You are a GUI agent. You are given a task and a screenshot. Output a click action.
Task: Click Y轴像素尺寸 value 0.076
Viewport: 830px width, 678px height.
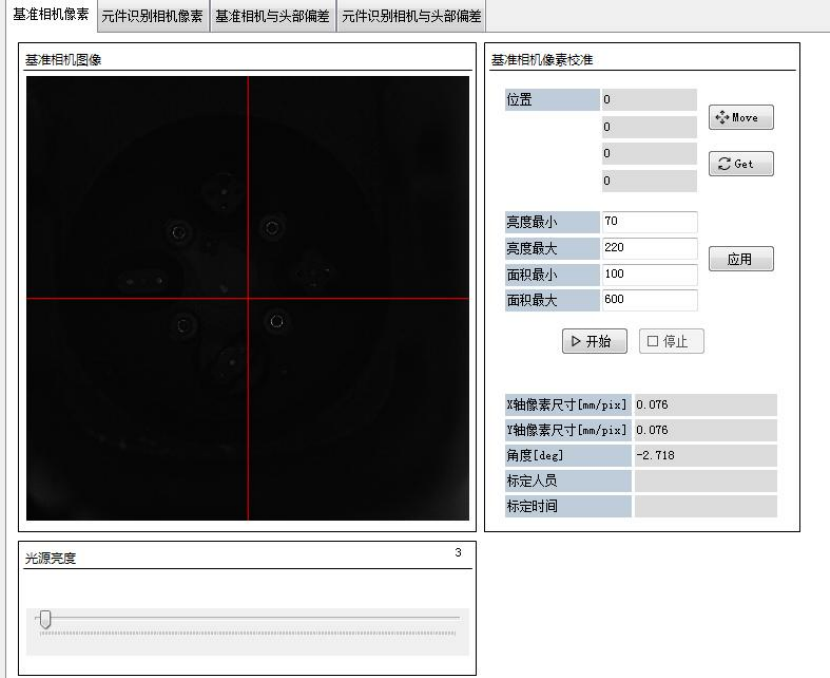[x=706, y=430]
